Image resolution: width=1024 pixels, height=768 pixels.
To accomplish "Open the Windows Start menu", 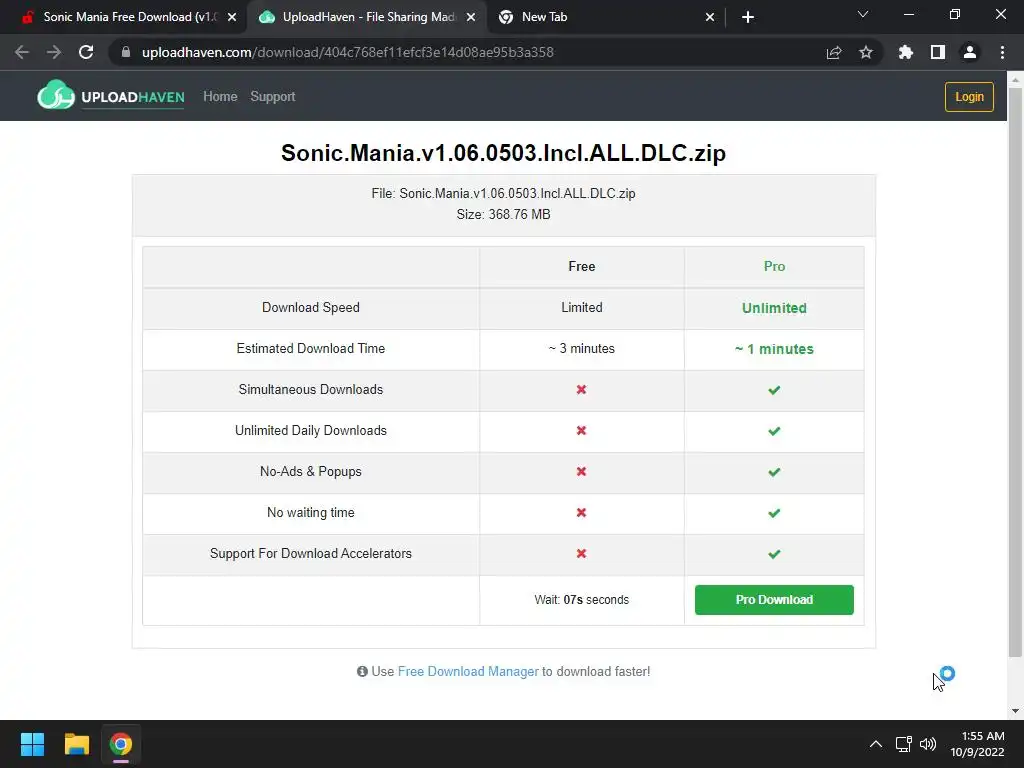I will click(x=32, y=744).
